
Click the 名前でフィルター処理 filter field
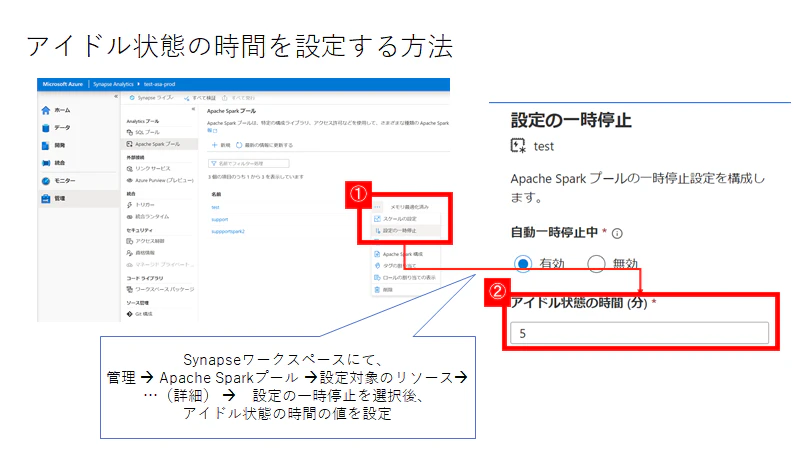point(248,163)
